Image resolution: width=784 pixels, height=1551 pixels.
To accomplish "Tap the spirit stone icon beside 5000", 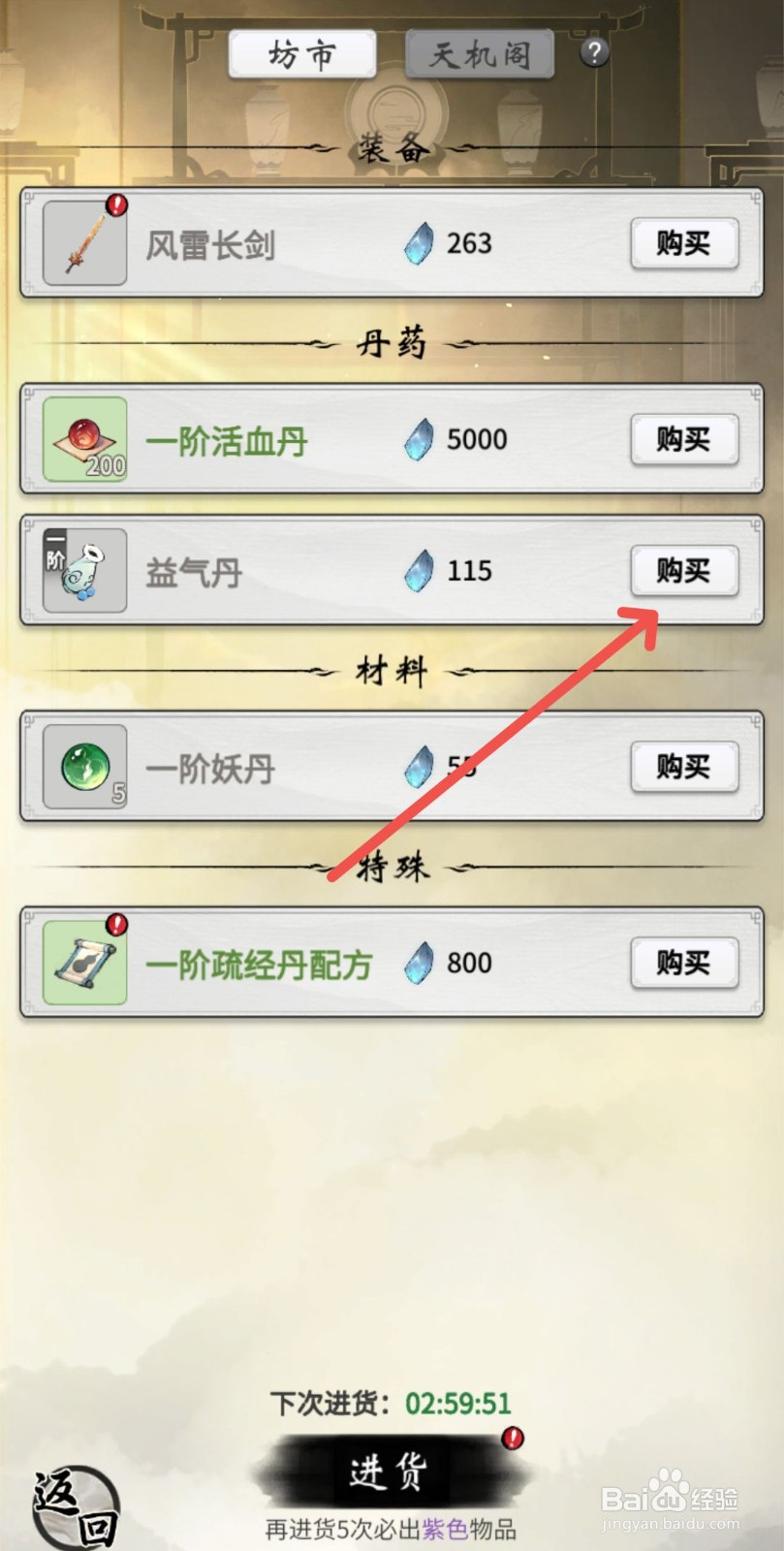I will click(x=419, y=439).
